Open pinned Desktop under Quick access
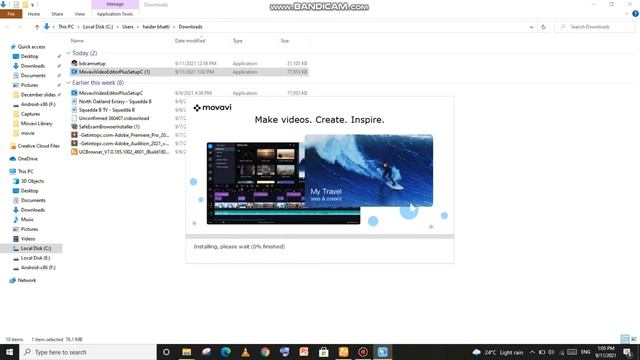The image size is (640, 360). [29, 56]
